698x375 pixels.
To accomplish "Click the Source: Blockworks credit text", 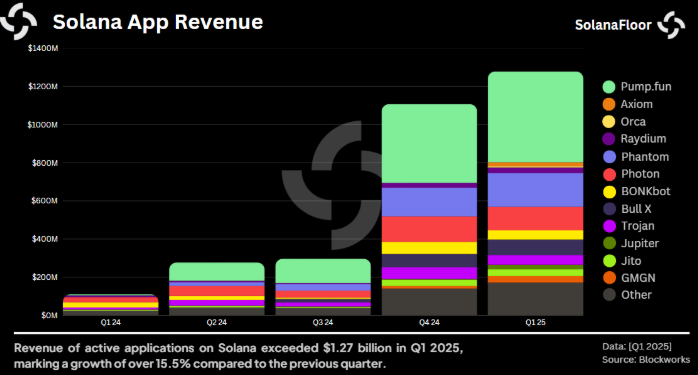I will (x=646, y=359).
